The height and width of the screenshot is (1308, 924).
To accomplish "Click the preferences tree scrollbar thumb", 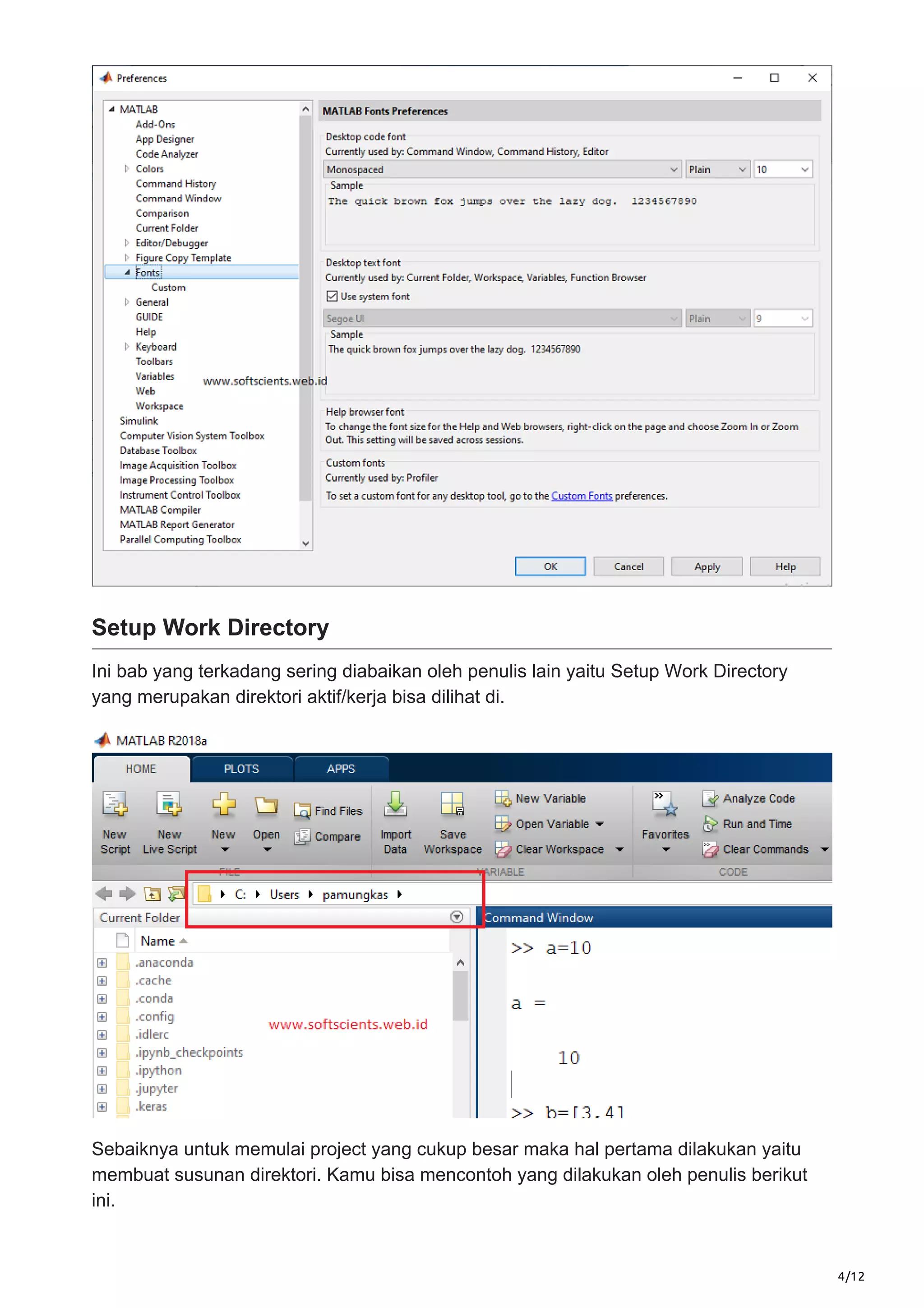I will click(x=306, y=308).
